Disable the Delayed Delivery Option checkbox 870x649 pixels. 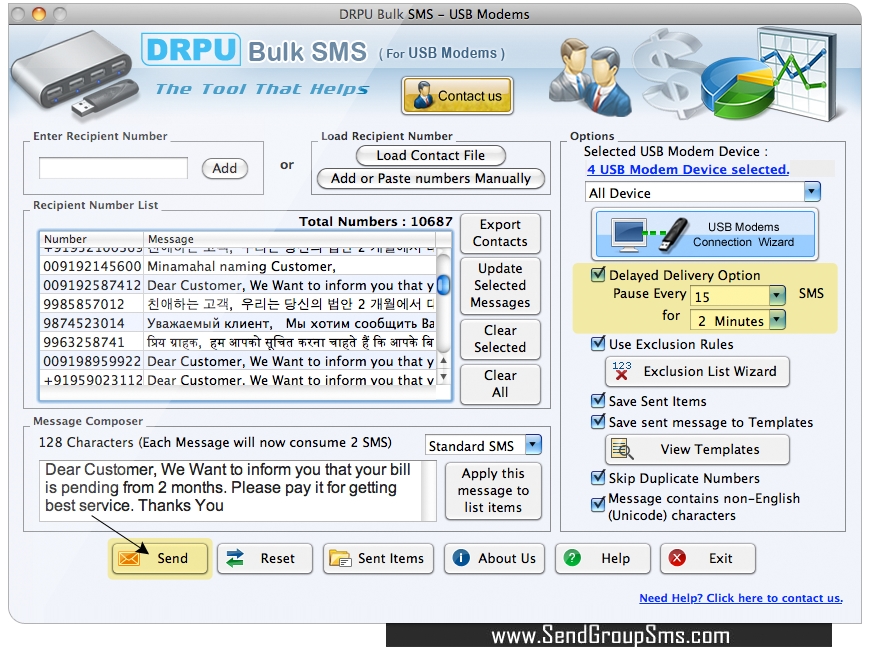(x=598, y=274)
